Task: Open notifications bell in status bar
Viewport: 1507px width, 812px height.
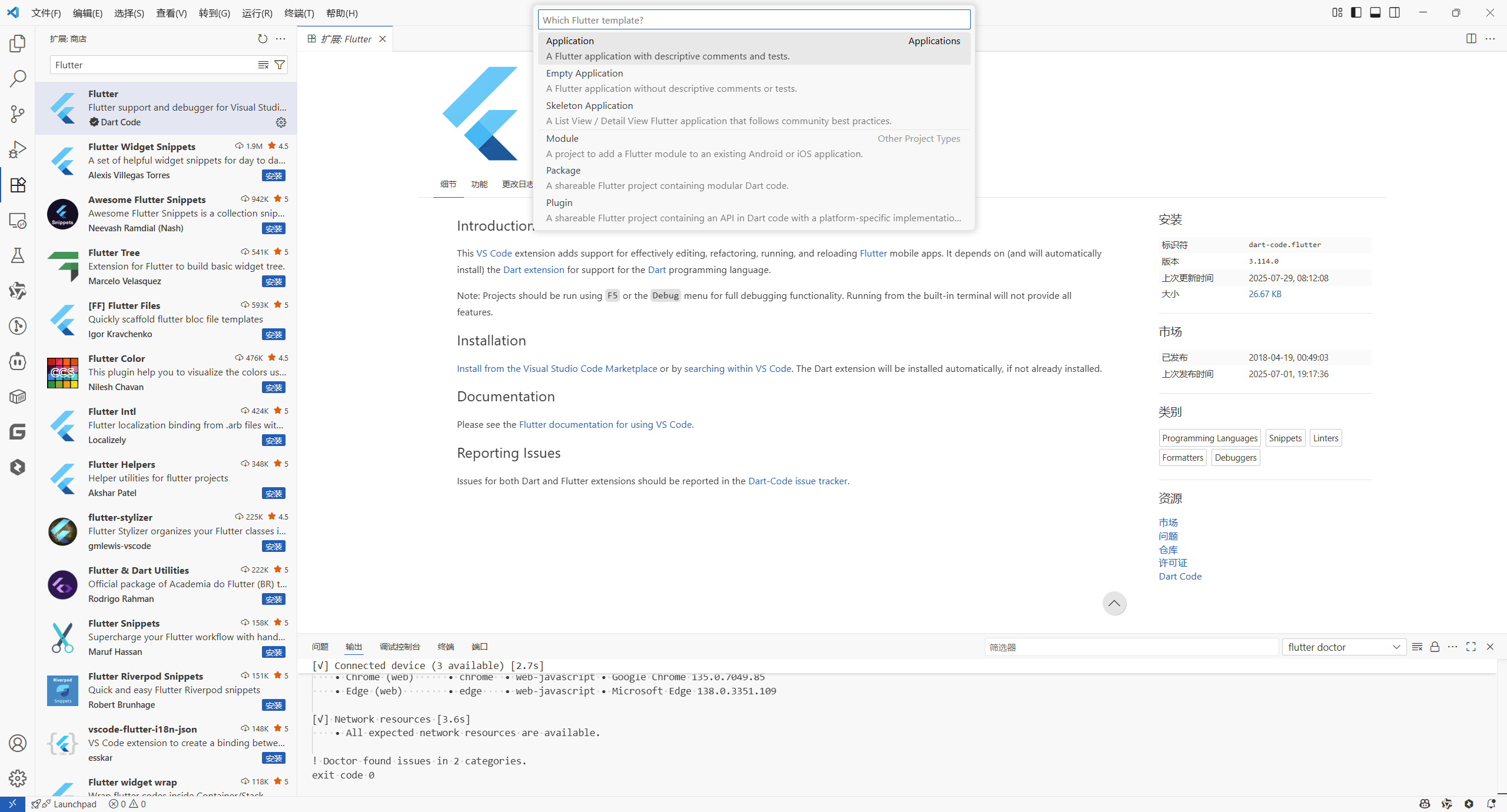Action: coord(1491,804)
